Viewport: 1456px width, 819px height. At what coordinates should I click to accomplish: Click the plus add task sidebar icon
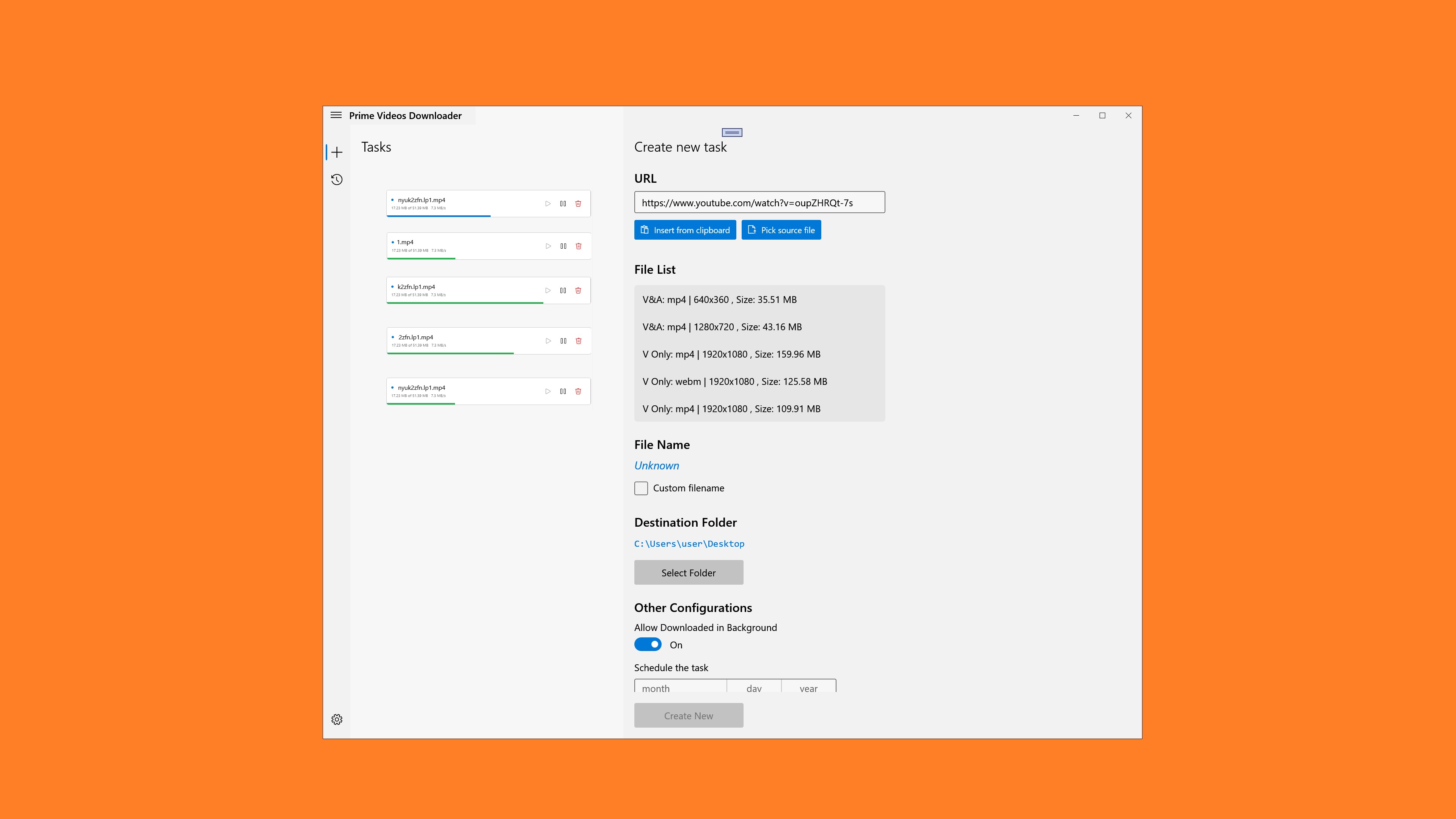pyautogui.click(x=337, y=152)
